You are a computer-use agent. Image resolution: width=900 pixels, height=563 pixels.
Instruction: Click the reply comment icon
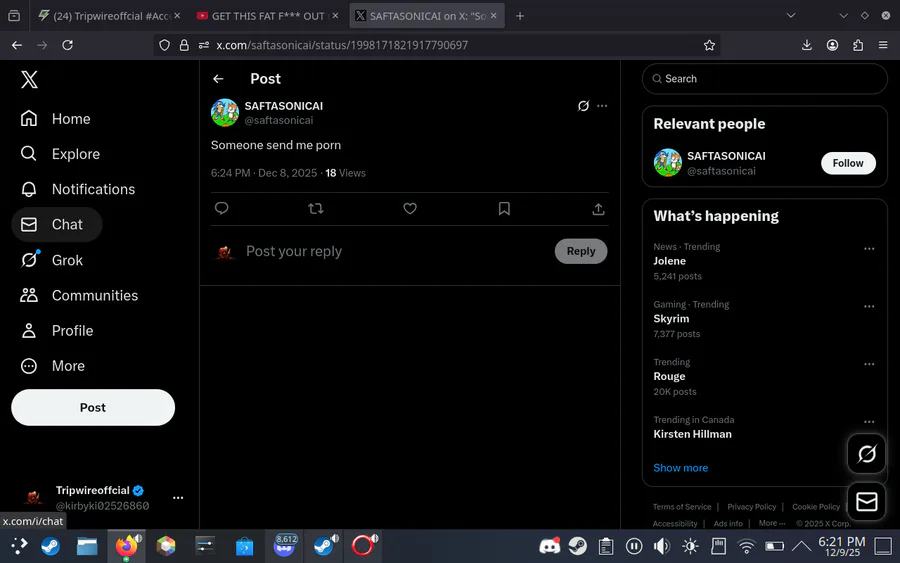click(222, 208)
